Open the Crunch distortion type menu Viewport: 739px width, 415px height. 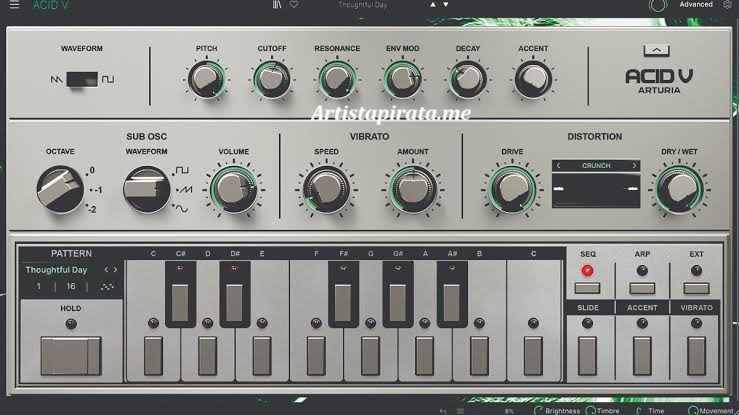[596, 165]
